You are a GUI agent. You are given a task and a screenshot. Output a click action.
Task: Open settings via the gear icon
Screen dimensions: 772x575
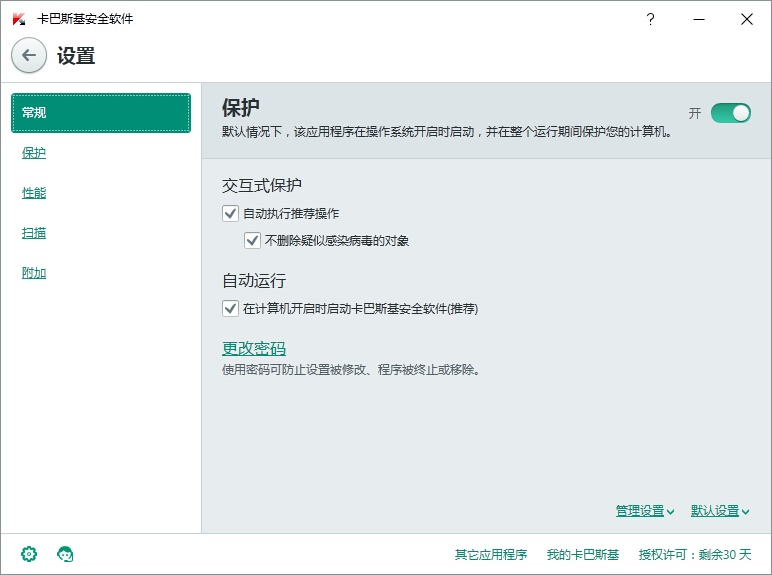pos(29,554)
